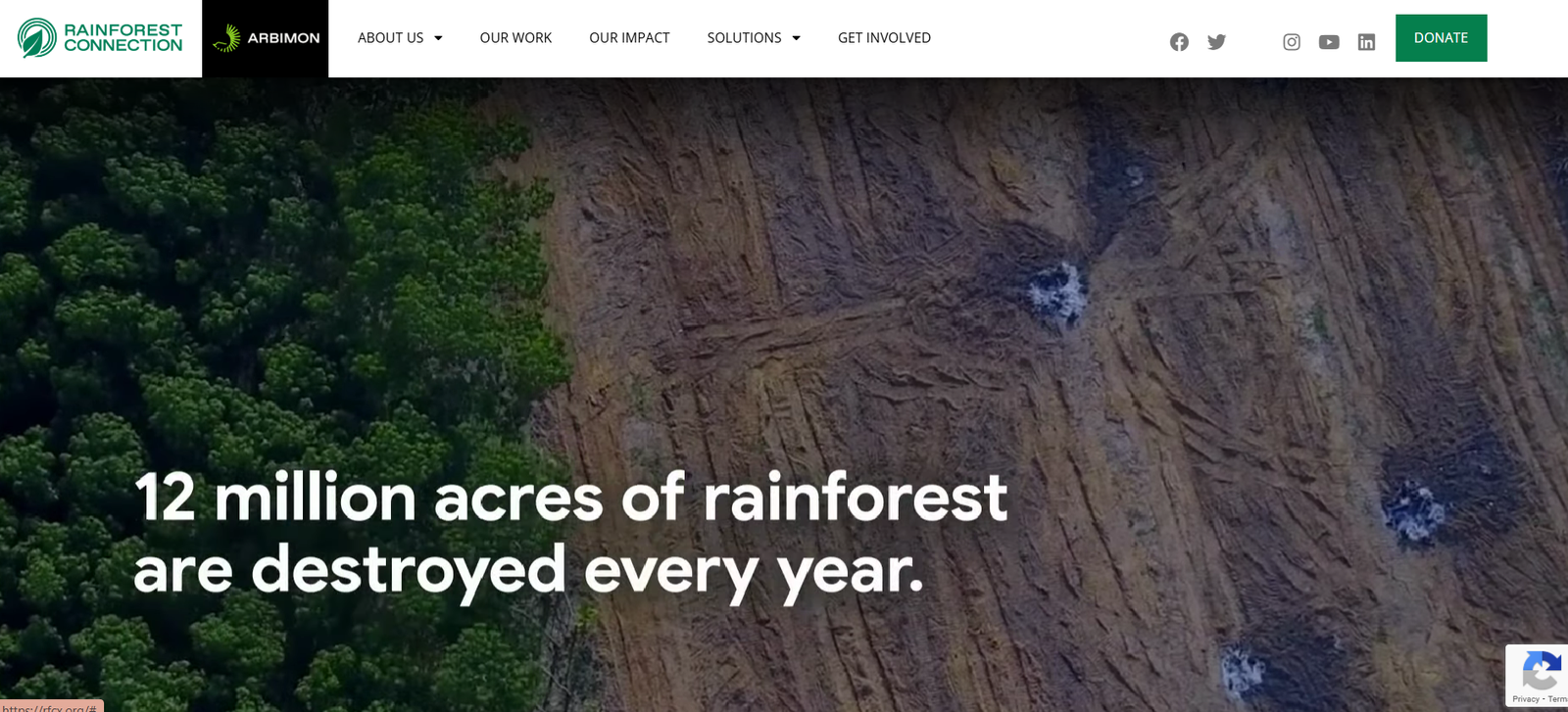This screenshot has height=712, width=1568.
Task: Open the SOLUTIONS menu
Action: (745, 38)
